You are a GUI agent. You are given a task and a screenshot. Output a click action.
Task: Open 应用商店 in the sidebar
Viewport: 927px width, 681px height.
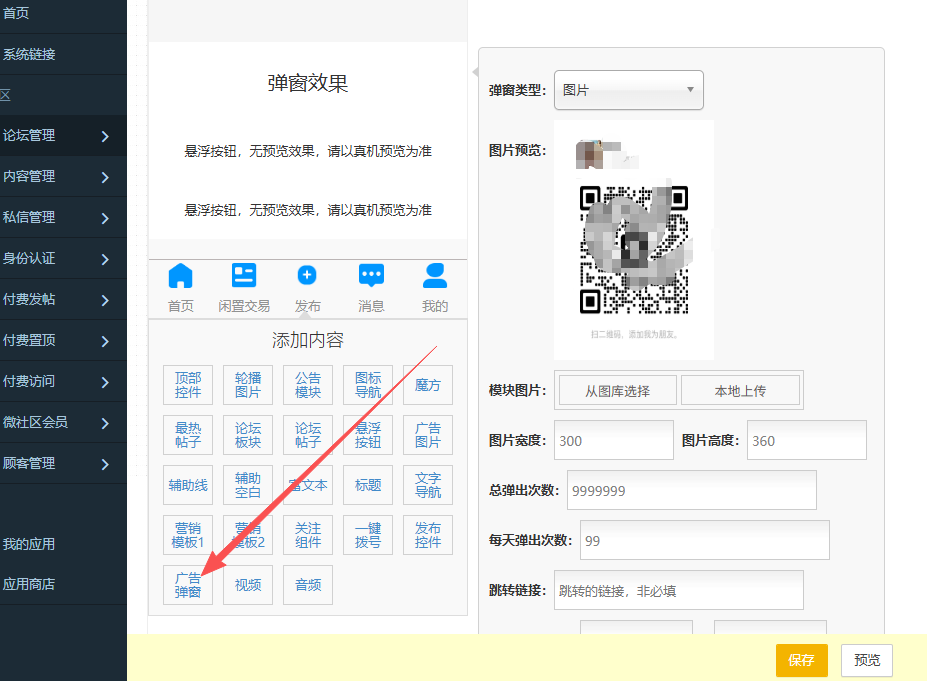coord(30,585)
